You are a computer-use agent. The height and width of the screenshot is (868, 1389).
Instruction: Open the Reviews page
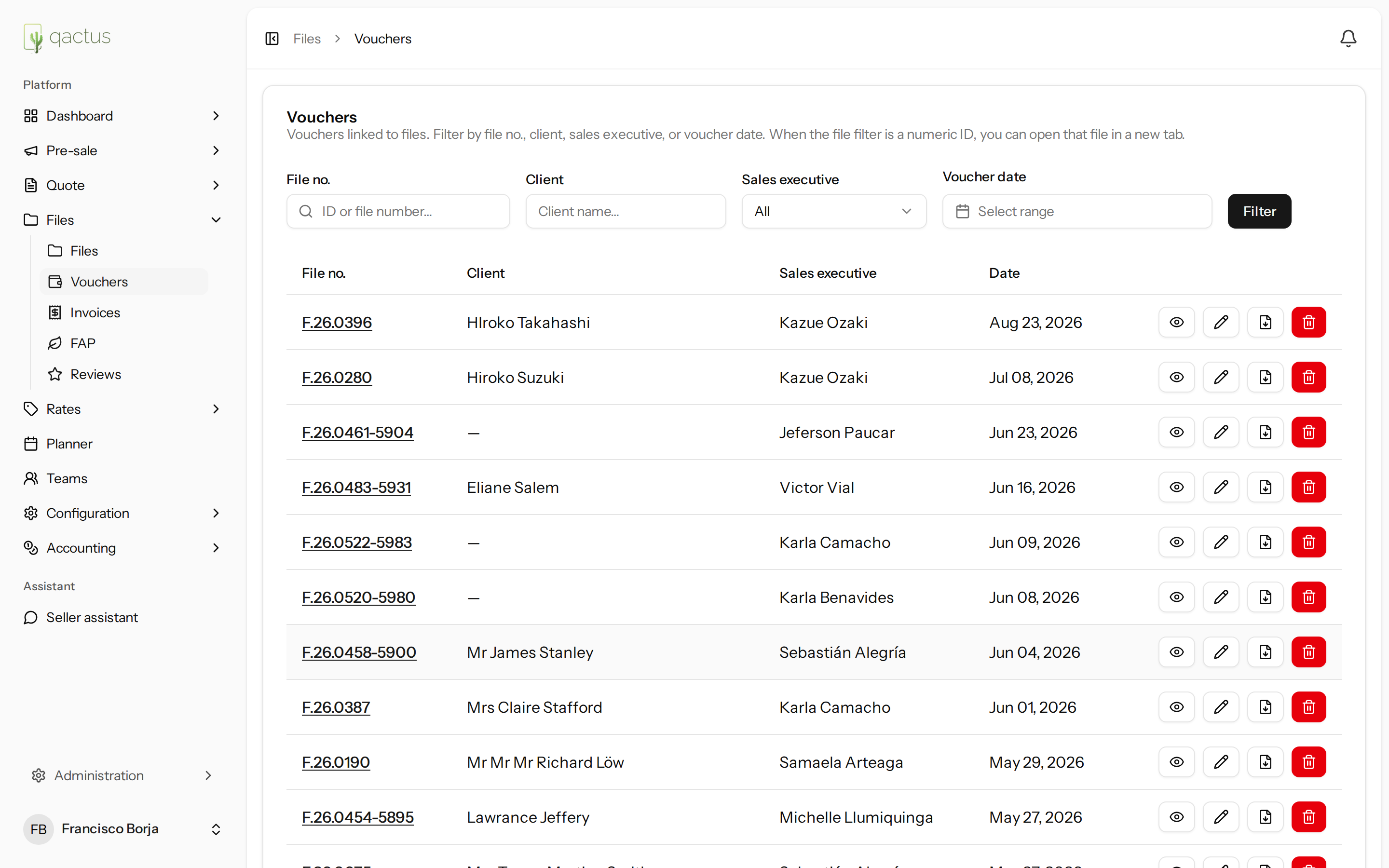point(124,374)
